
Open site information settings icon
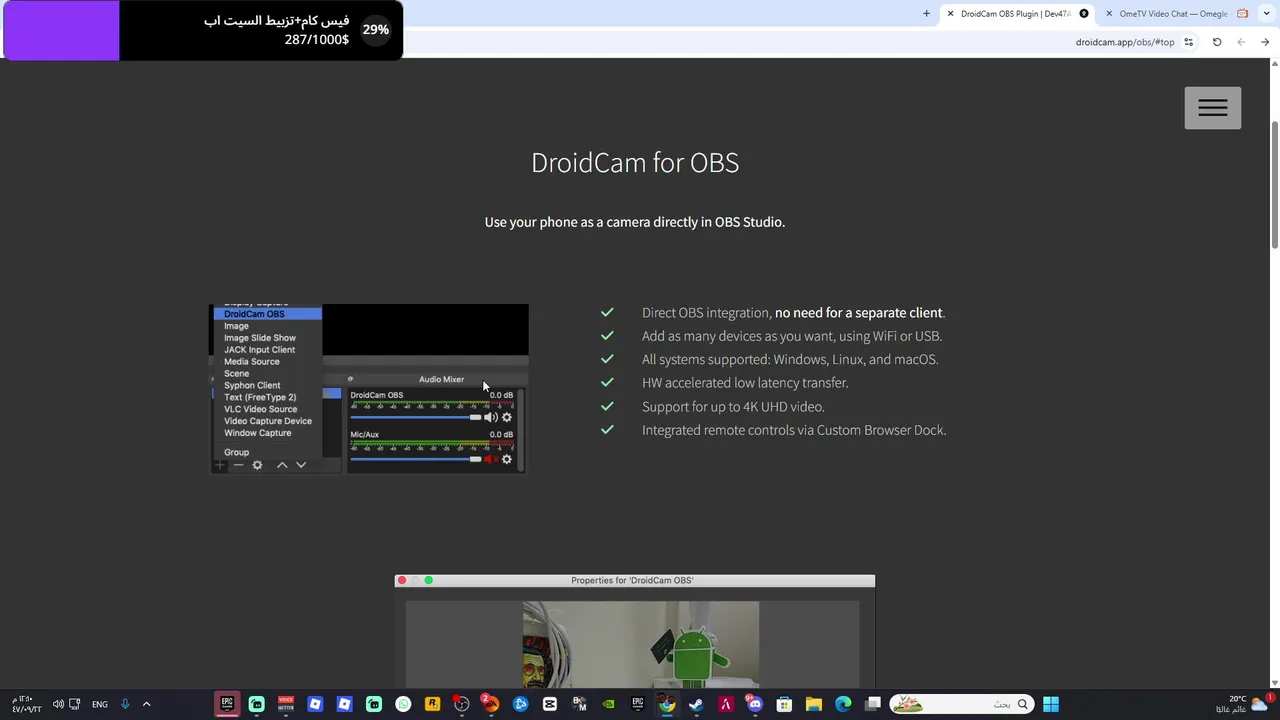click(x=1188, y=42)
